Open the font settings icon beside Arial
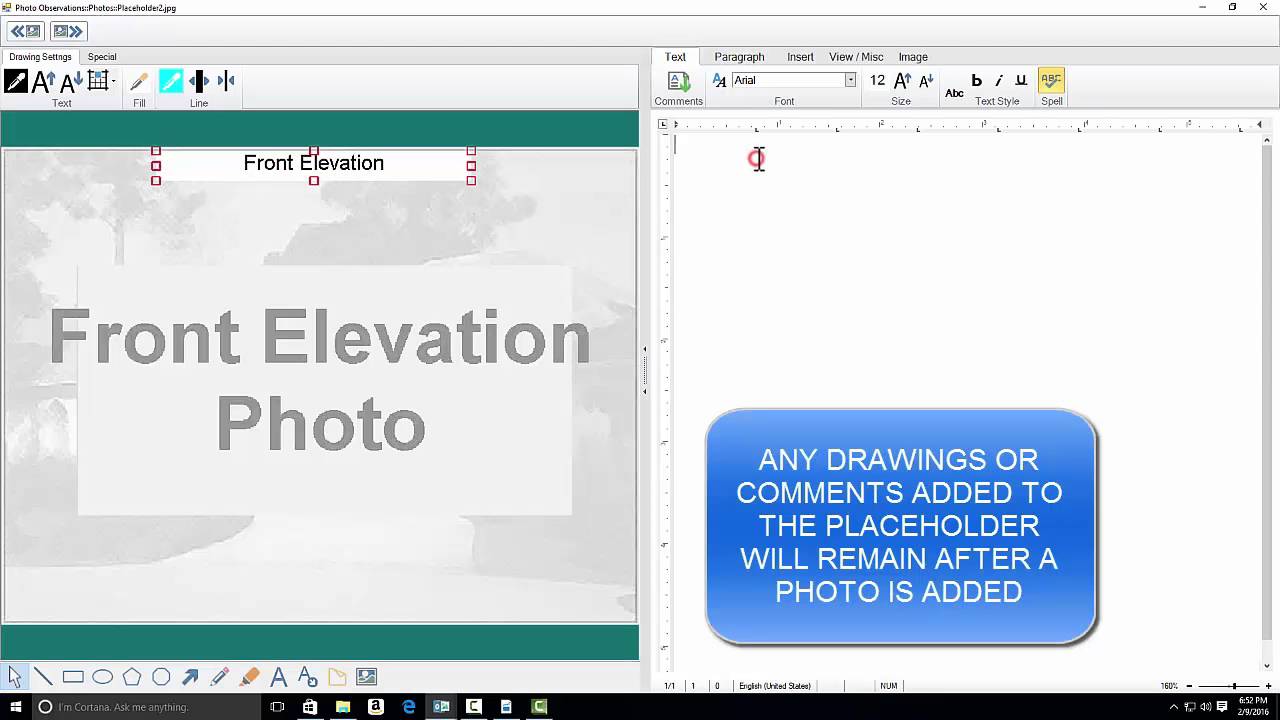The image size is (1280, 720). pyautogui.click(x=719, y=80)
